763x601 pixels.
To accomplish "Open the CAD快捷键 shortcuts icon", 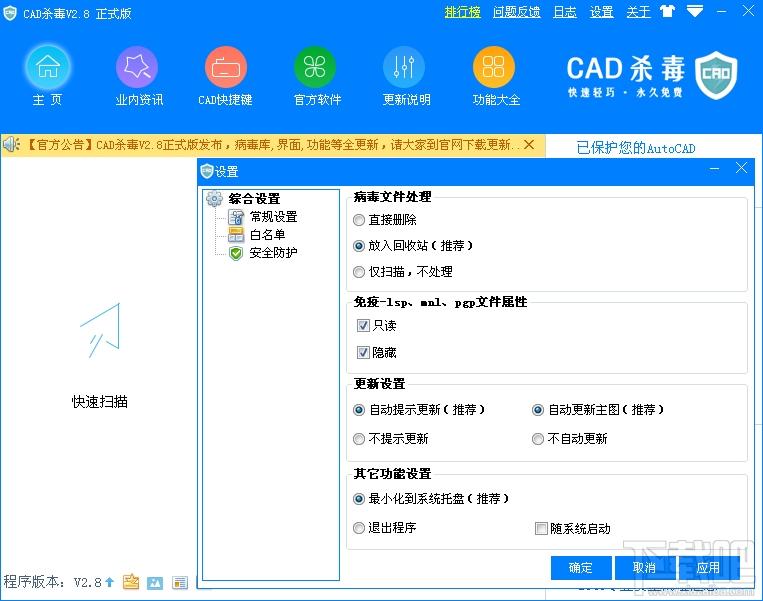I will (226, 67).
